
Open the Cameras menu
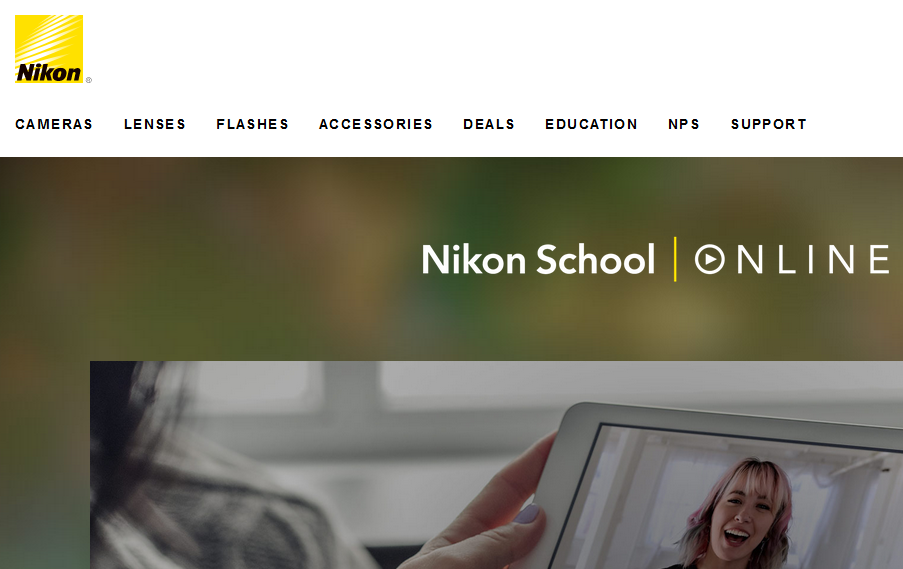54,124
